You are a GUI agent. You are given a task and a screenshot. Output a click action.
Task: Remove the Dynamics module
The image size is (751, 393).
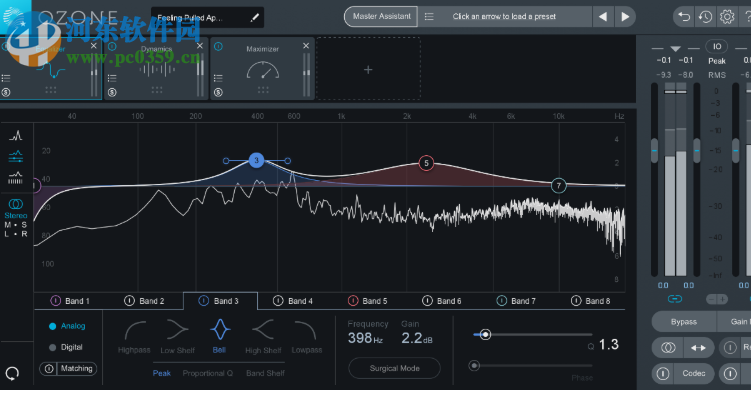[200, 46]
